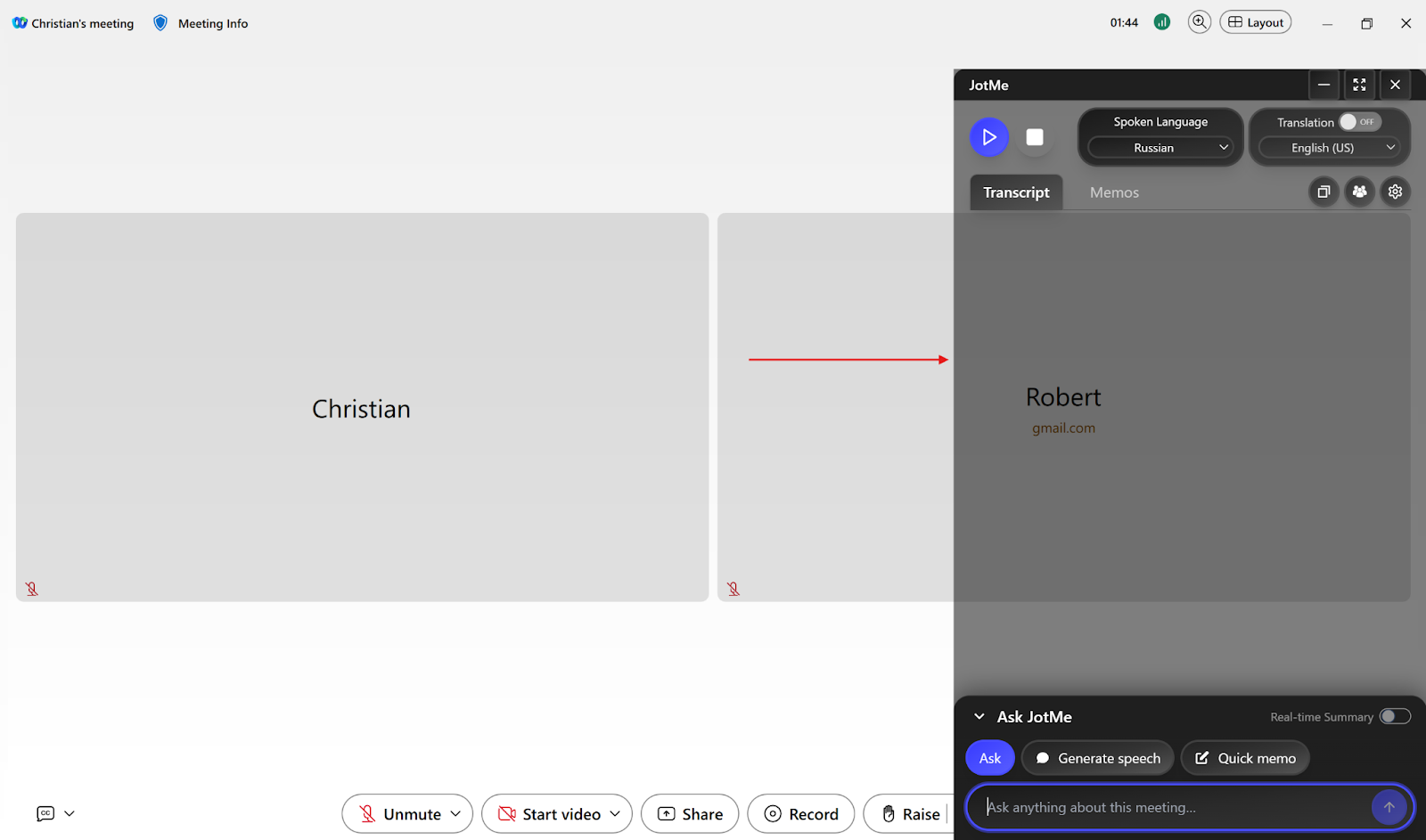The image size is (1426, 840).
Task: Click the muted microphone icon on Christian's tile
Action: tap(30, 588)
